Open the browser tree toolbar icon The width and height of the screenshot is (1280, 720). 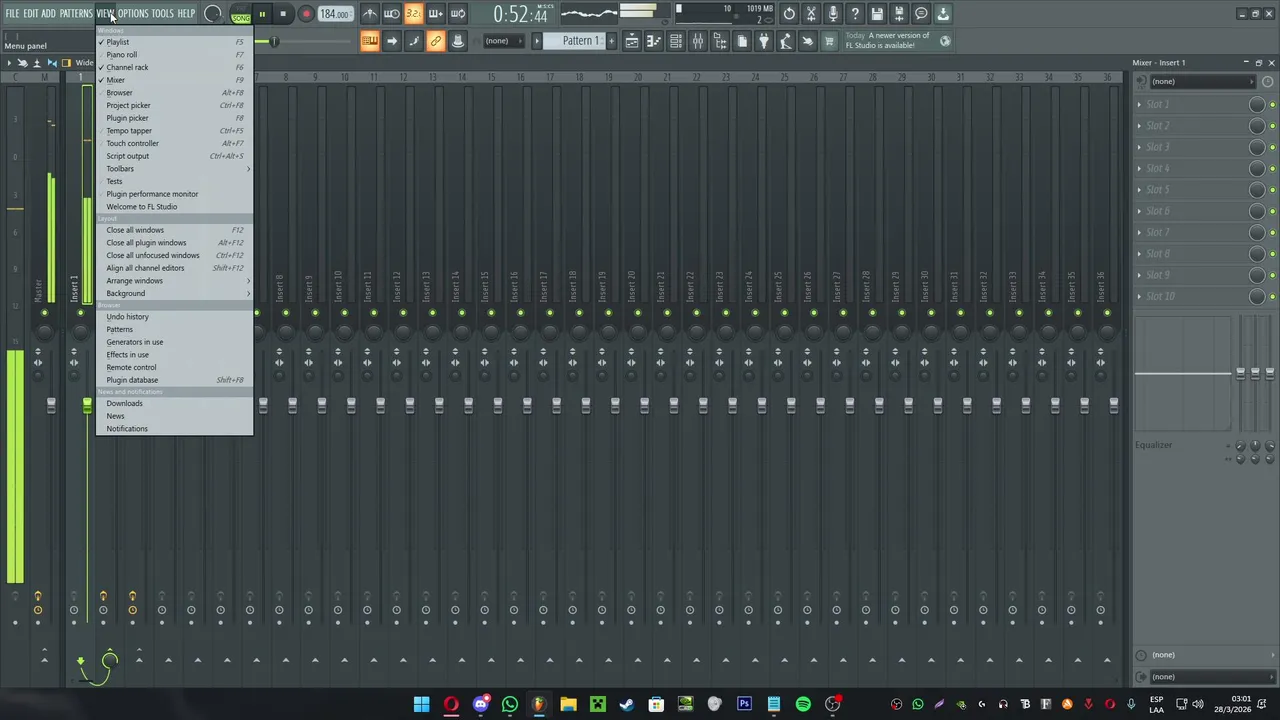720,41
